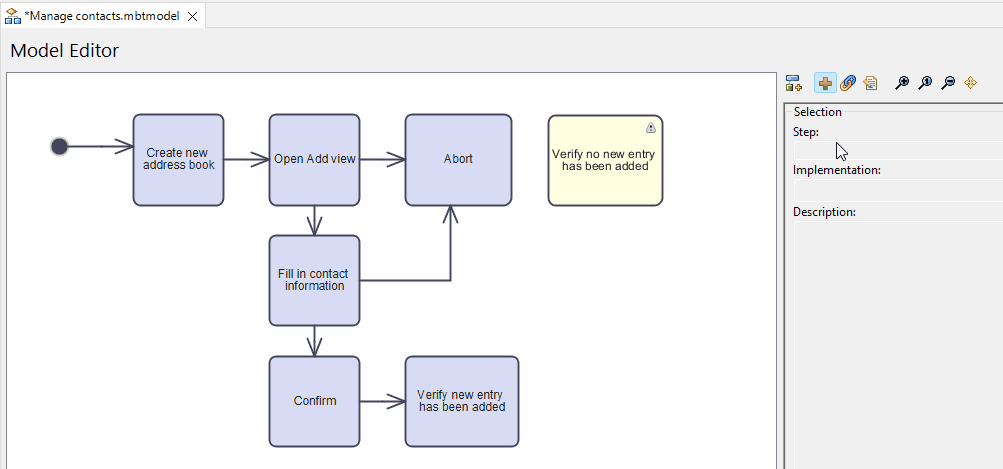Image resolution: width=1003 pixels, height=469 pixels.
Task: Select the 'Fill in contact information' step
Action: click(x=314, y=280)
